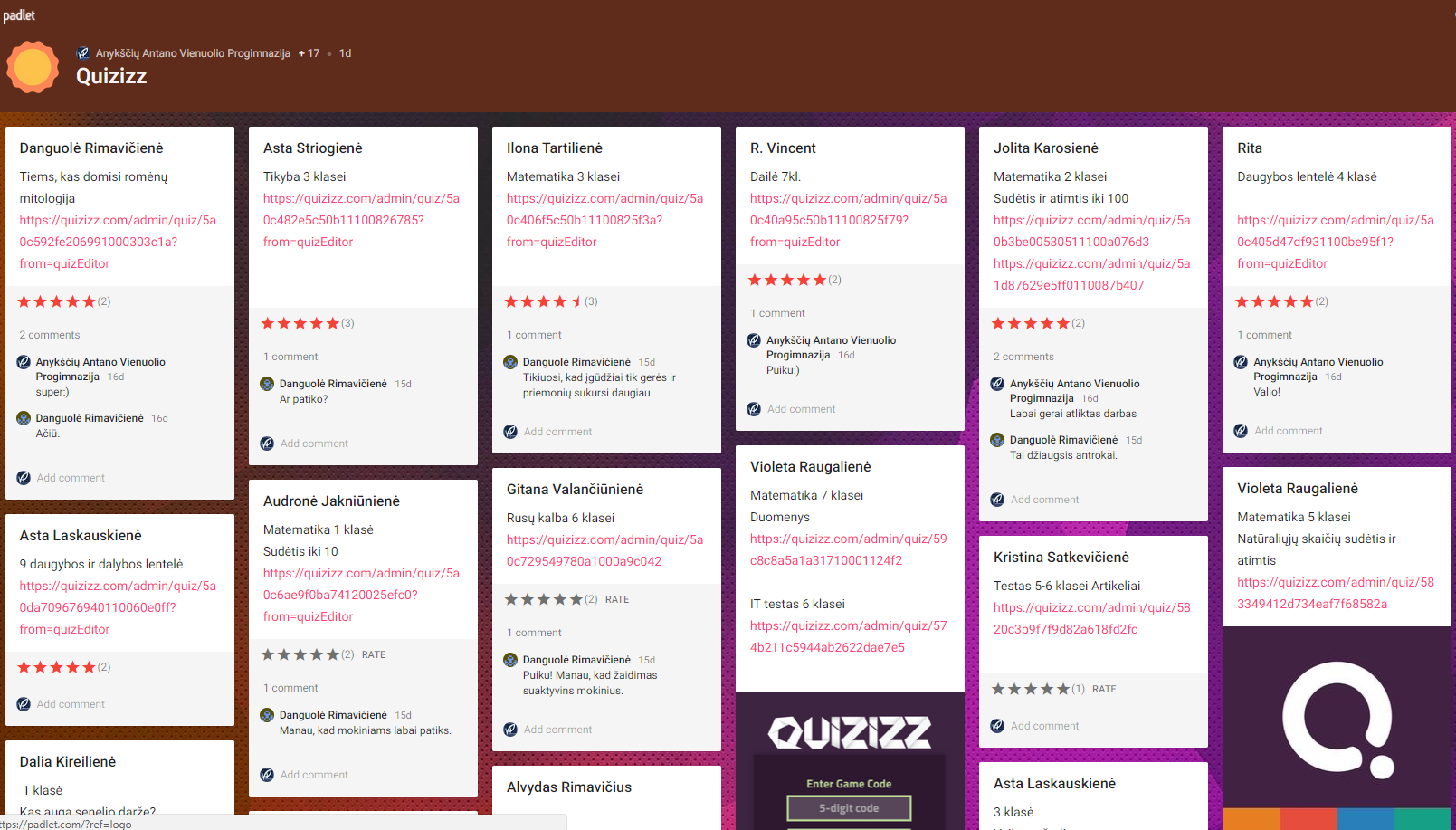This screenshot has height=830, width=1456.
Task: Click the +17 contributors indicator
Action: (309, 53)
